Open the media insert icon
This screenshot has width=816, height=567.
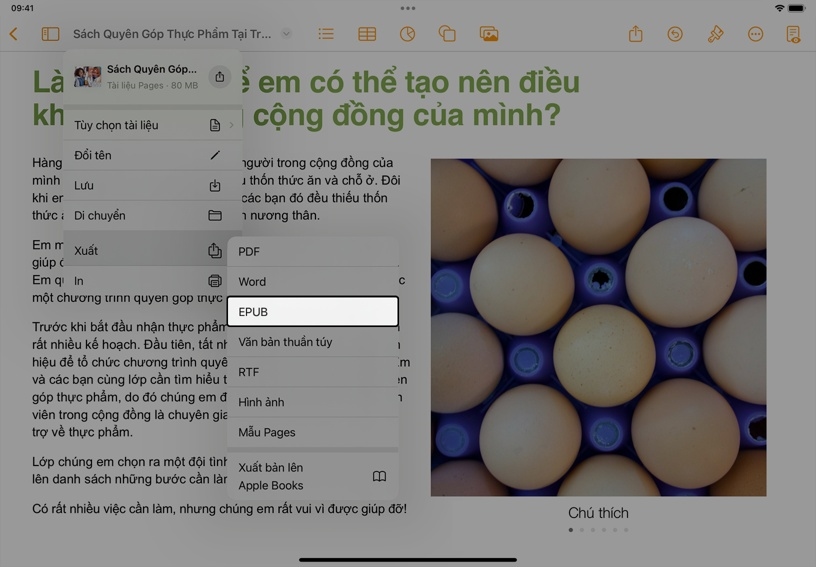[x=489, y=34]
